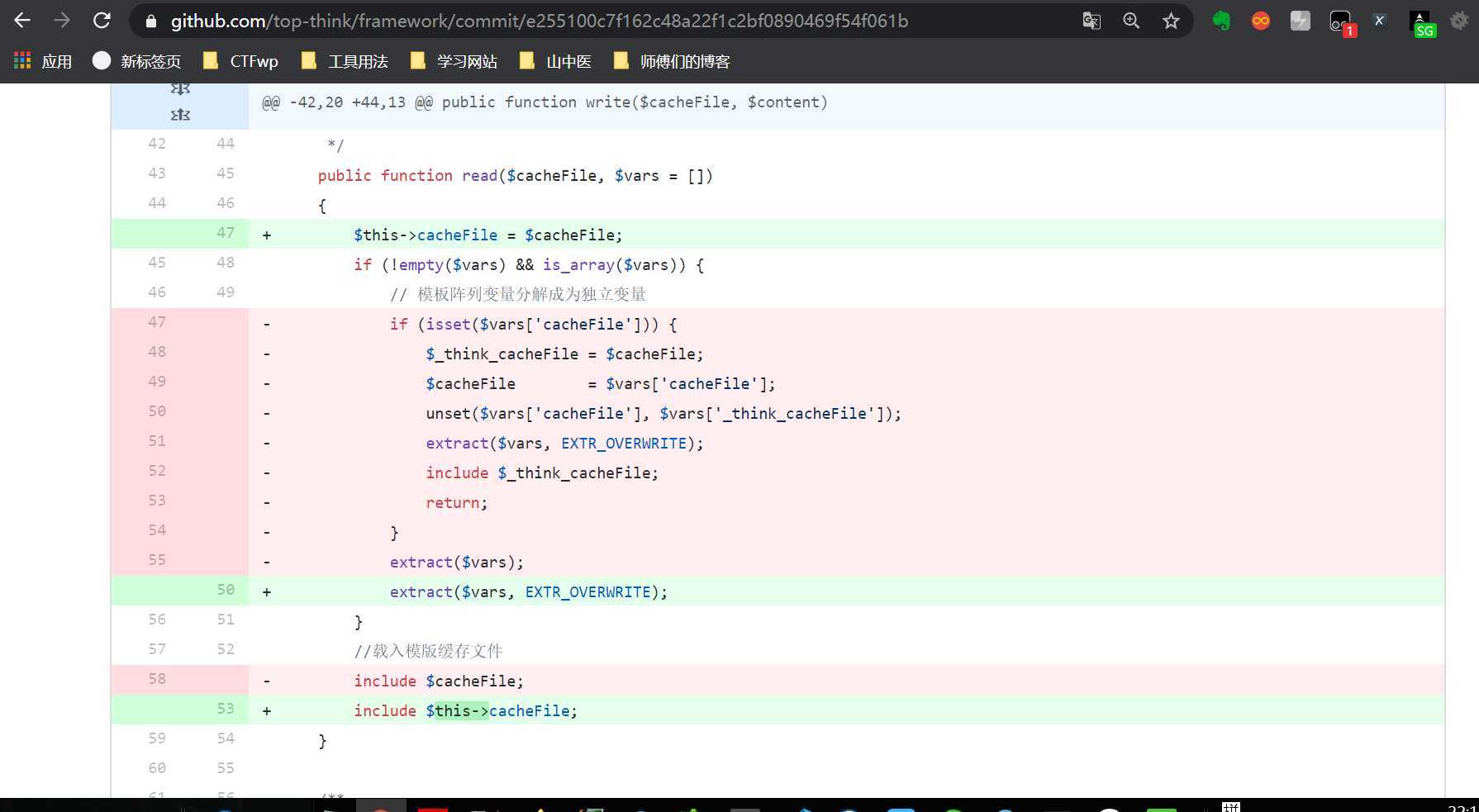The image size is (1479, 812).
Task: Select new line number 50
Action: pyautogui.click(x=226, y=590)
